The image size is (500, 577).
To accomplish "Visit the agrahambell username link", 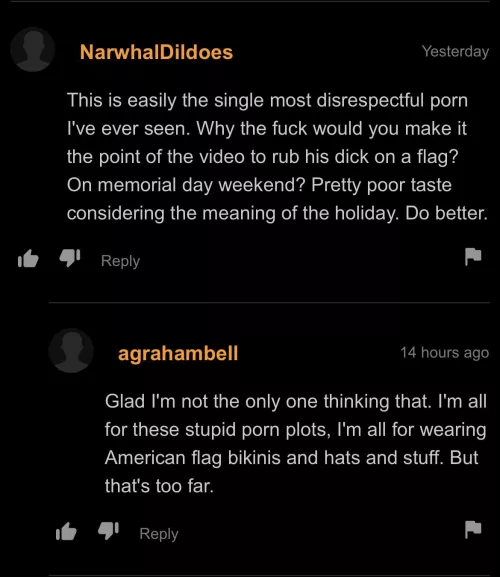I will pyautogui.click(x=178, y=354).
